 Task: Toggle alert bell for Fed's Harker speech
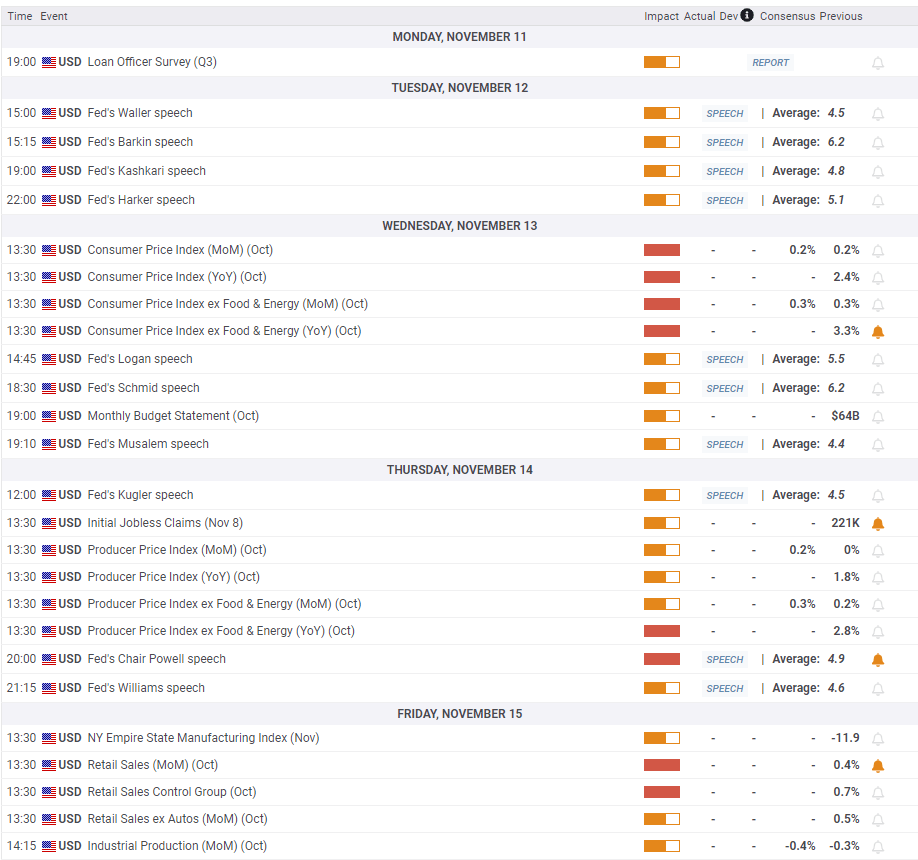click(878, 201)
